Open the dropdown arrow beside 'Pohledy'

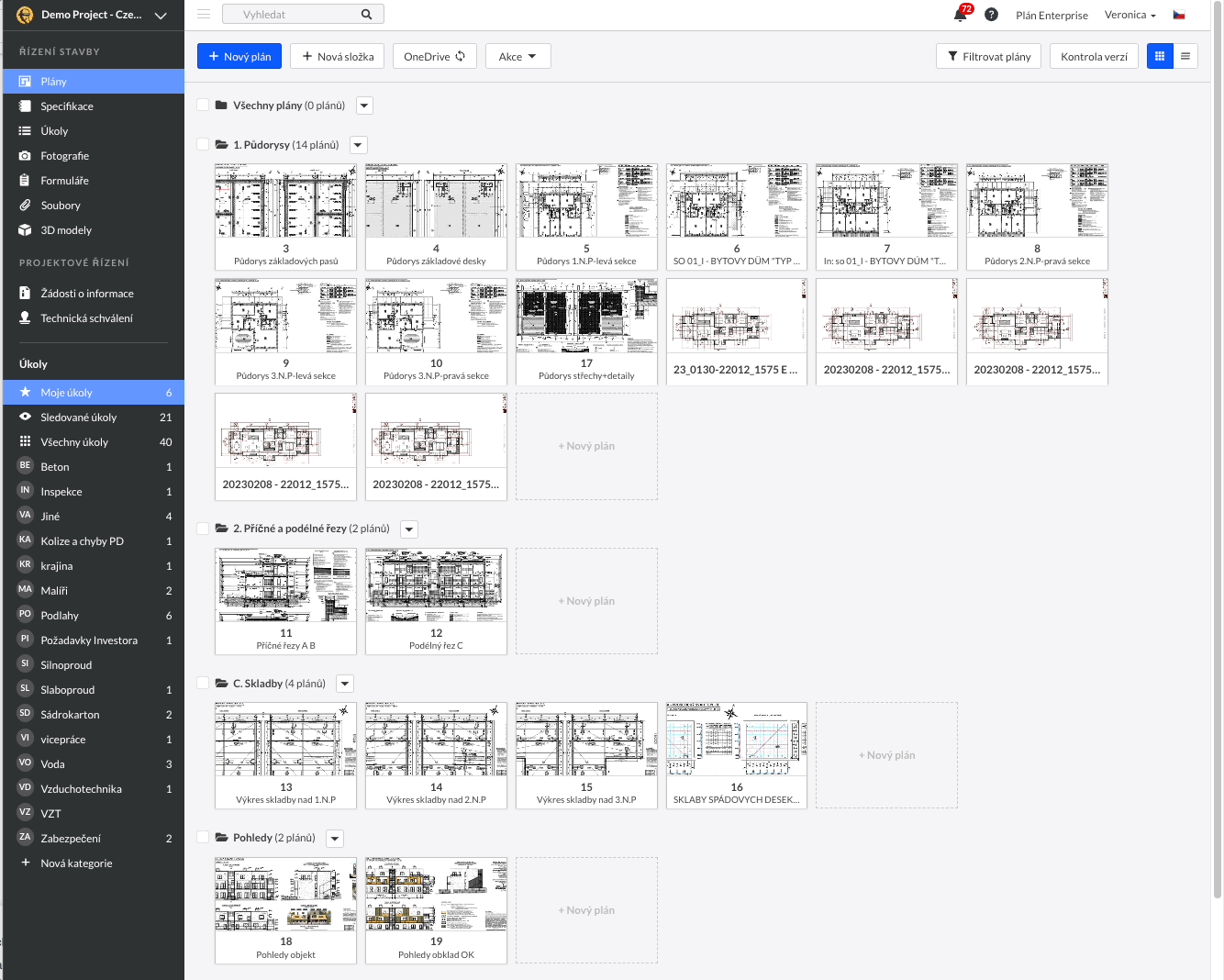coord(334,838)
